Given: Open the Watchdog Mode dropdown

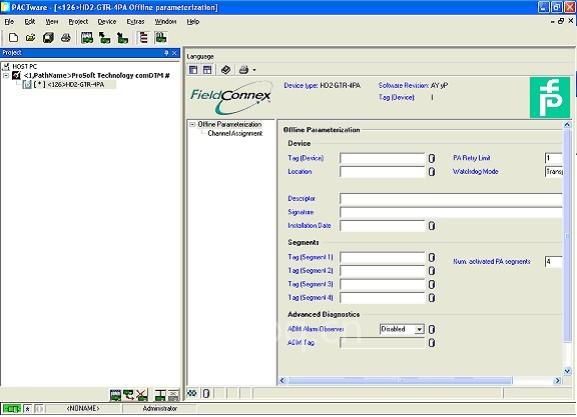Looking at the screenshot, I should coord(553,172).
